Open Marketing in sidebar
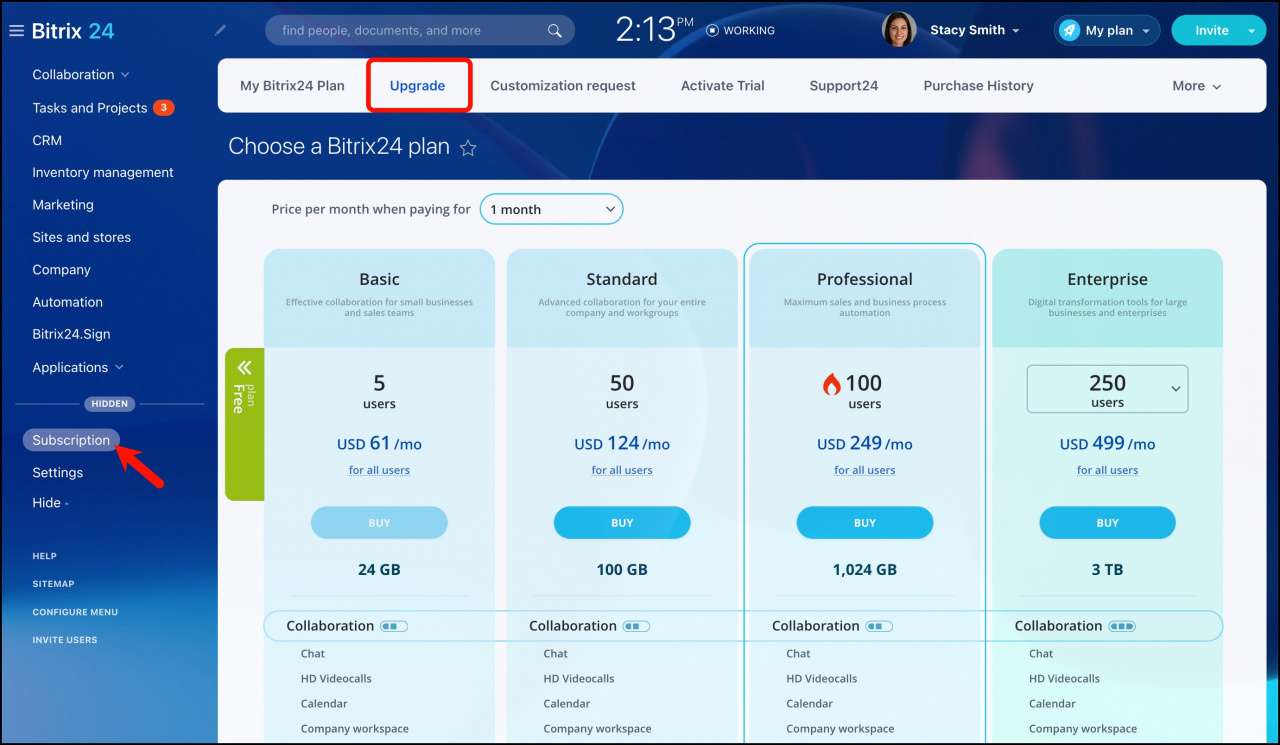Image resolution: width=1280 pixels, height=745 pixels. click(63, 205)
